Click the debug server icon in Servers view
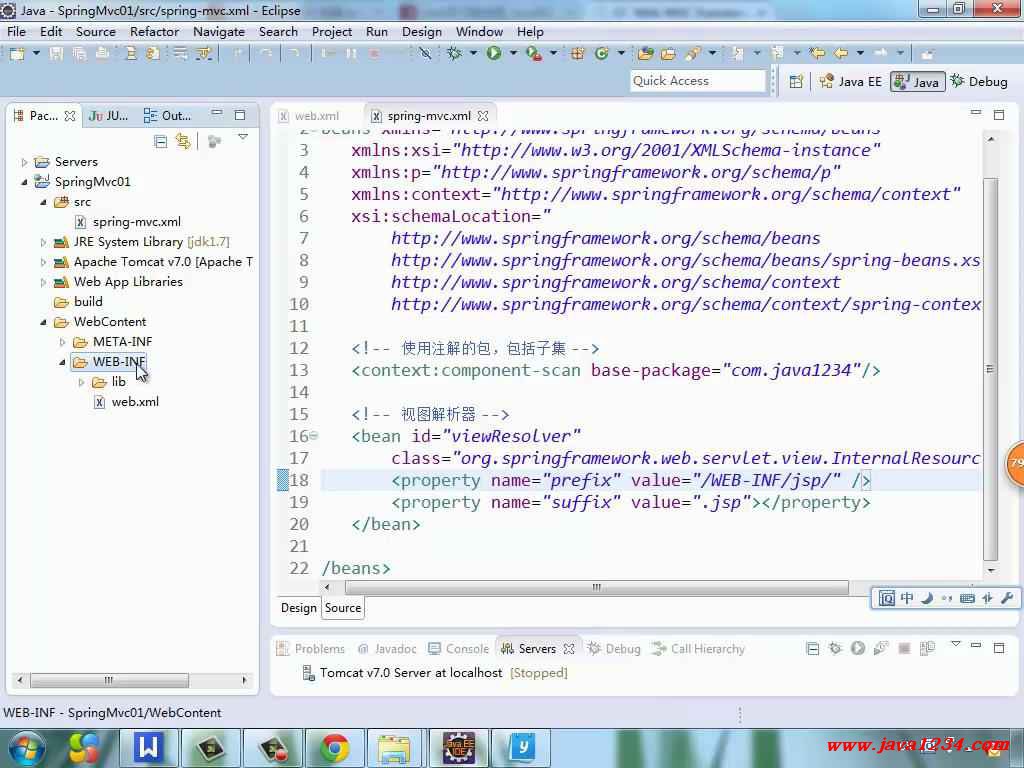The height and width of the screenshot is (768, 1024). (x=835, y=648)
